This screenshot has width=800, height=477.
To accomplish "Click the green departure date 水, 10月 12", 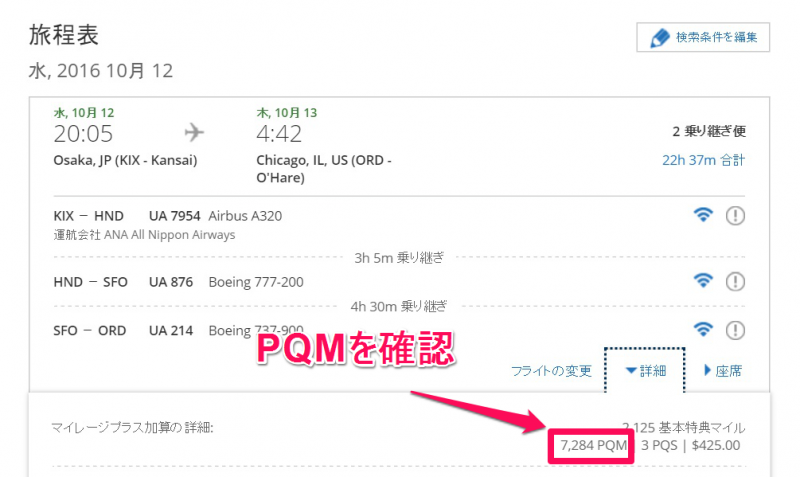I will pos(84,113).
